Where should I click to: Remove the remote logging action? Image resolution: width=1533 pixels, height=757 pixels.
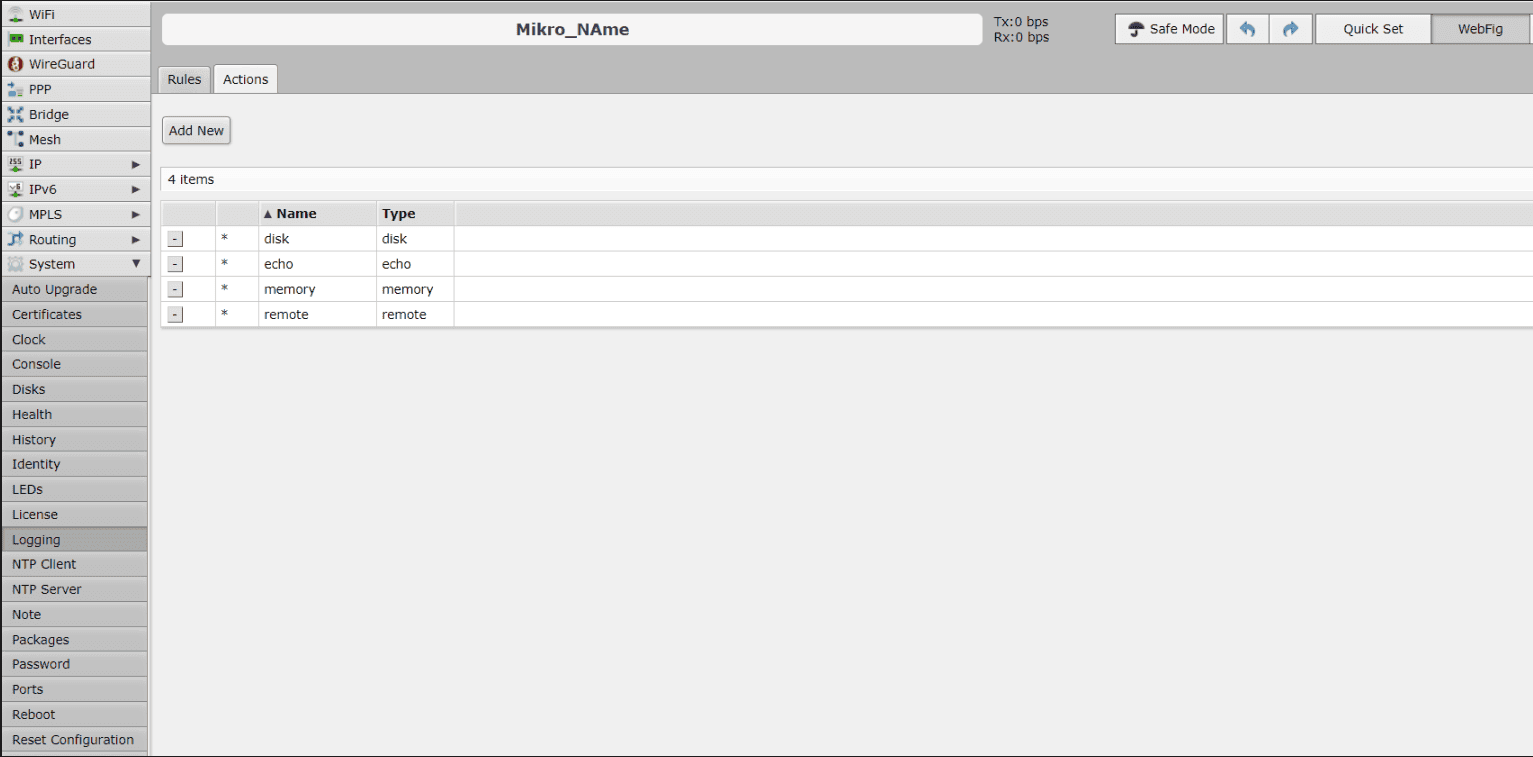(x=175, y=314)
